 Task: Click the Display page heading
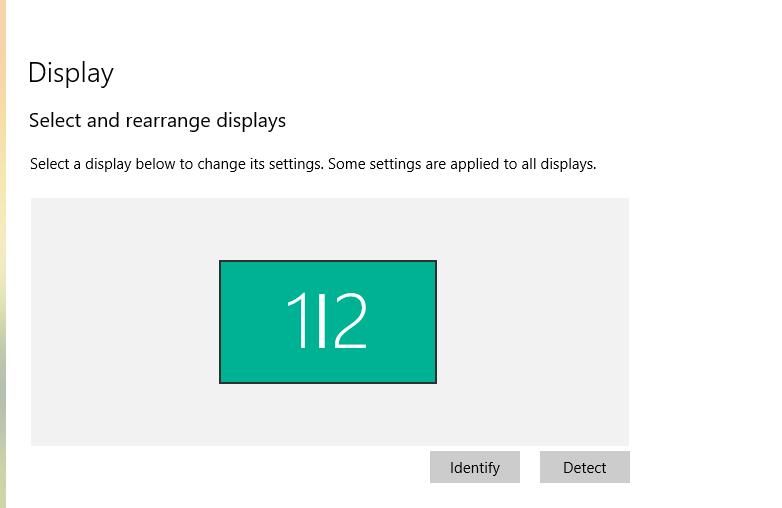[x=71, y=73]
